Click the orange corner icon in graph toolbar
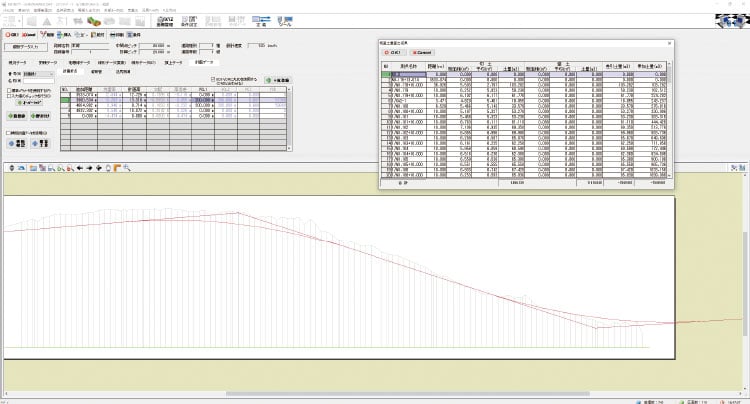Screen dimensions: 750x404 tap(117, 168)
